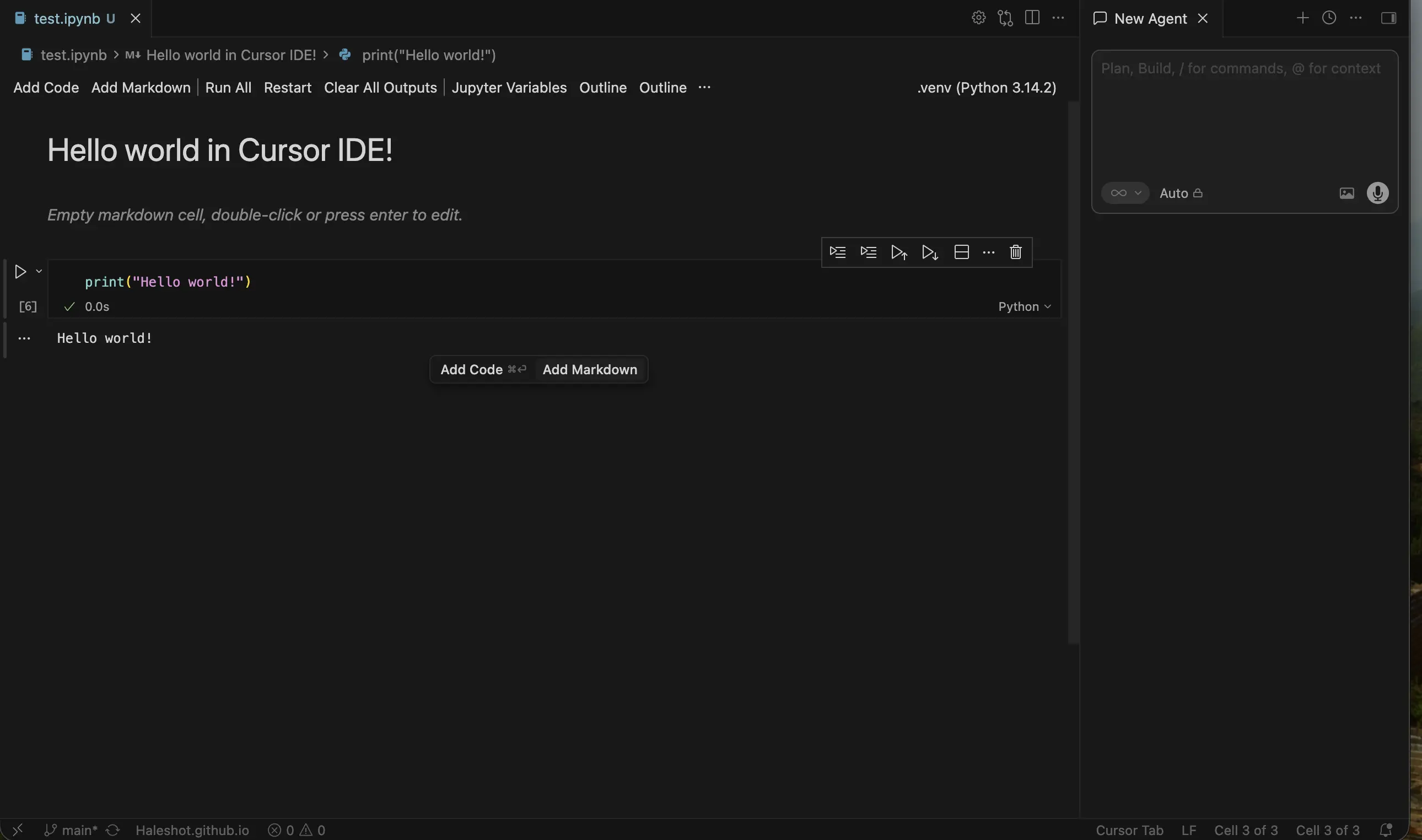Click Add Code in notebook toolbar
Screen dimensions: 1422x840
point(46,88)
